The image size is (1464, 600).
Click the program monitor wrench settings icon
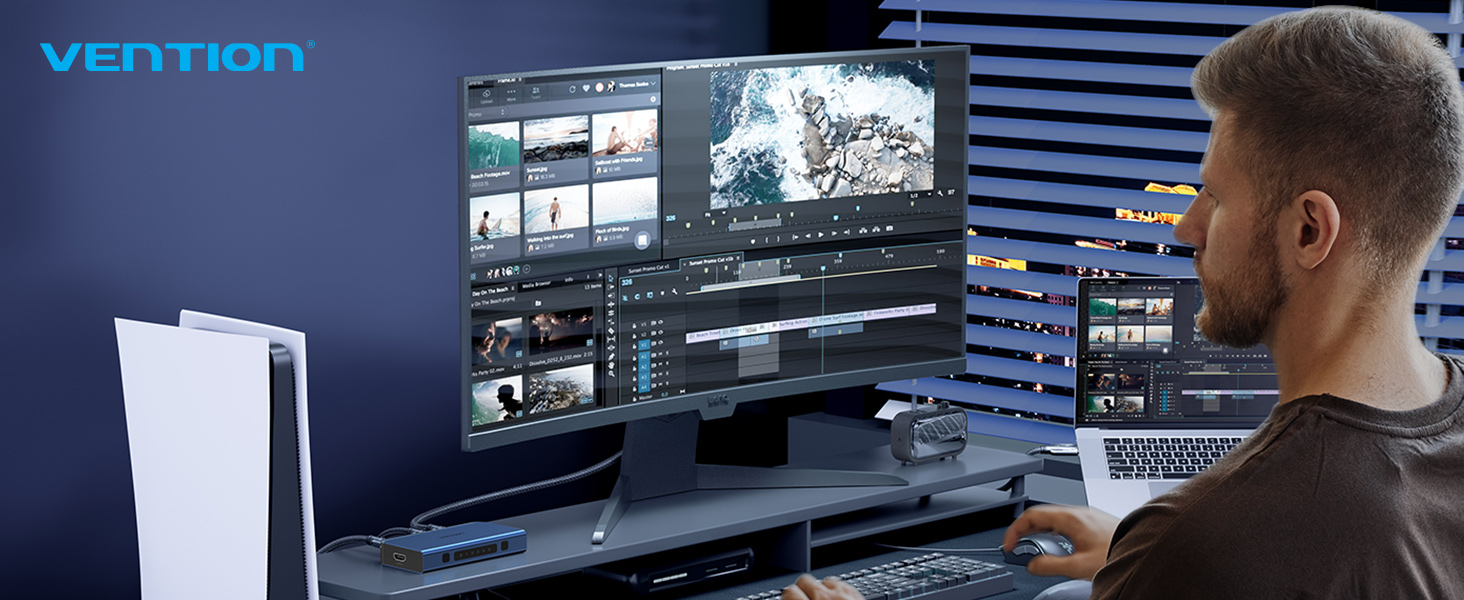(x=940, y=194)
